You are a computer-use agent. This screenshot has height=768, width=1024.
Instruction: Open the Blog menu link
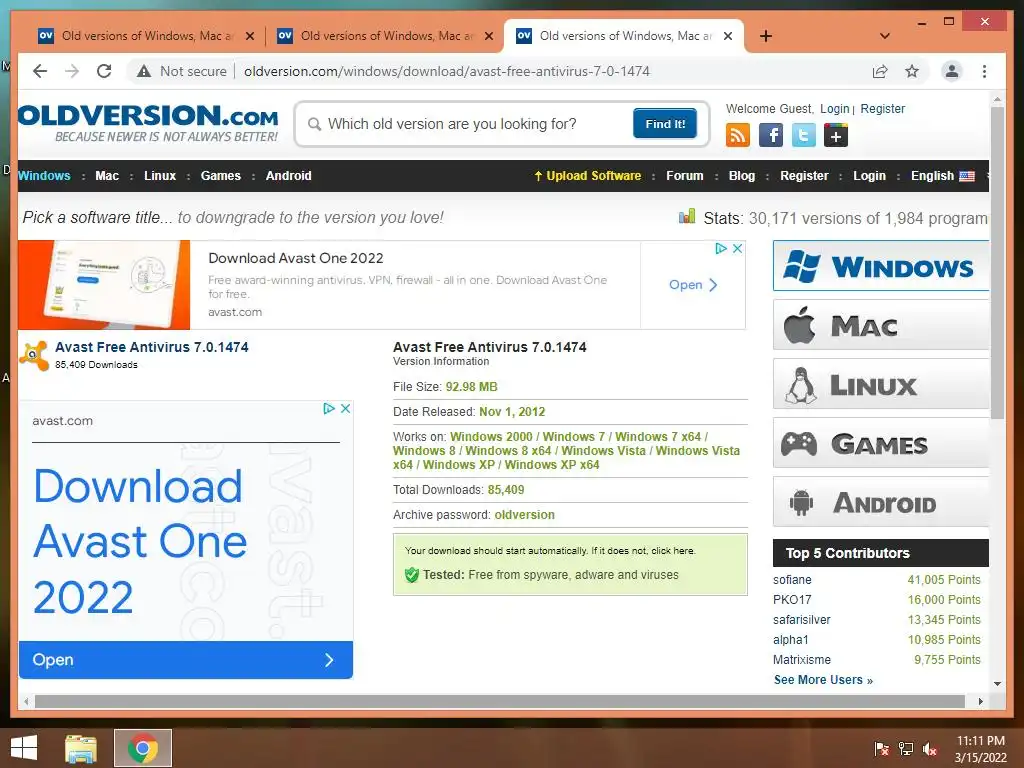[742, 176]
